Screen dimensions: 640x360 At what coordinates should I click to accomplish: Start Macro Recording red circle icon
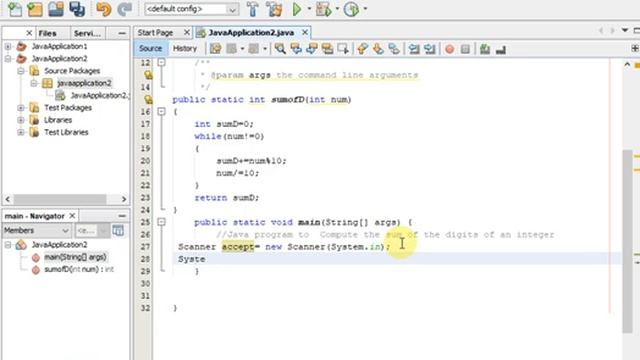click(x=449, y=49)
